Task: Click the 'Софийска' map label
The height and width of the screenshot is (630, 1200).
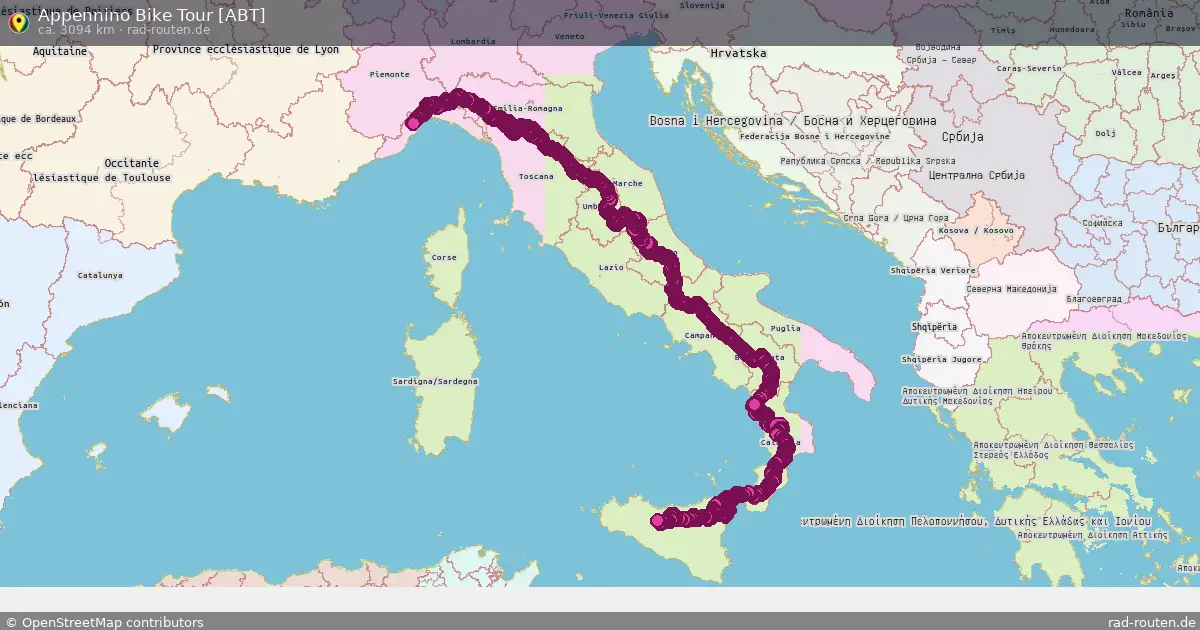Action: click(1101, 223)
